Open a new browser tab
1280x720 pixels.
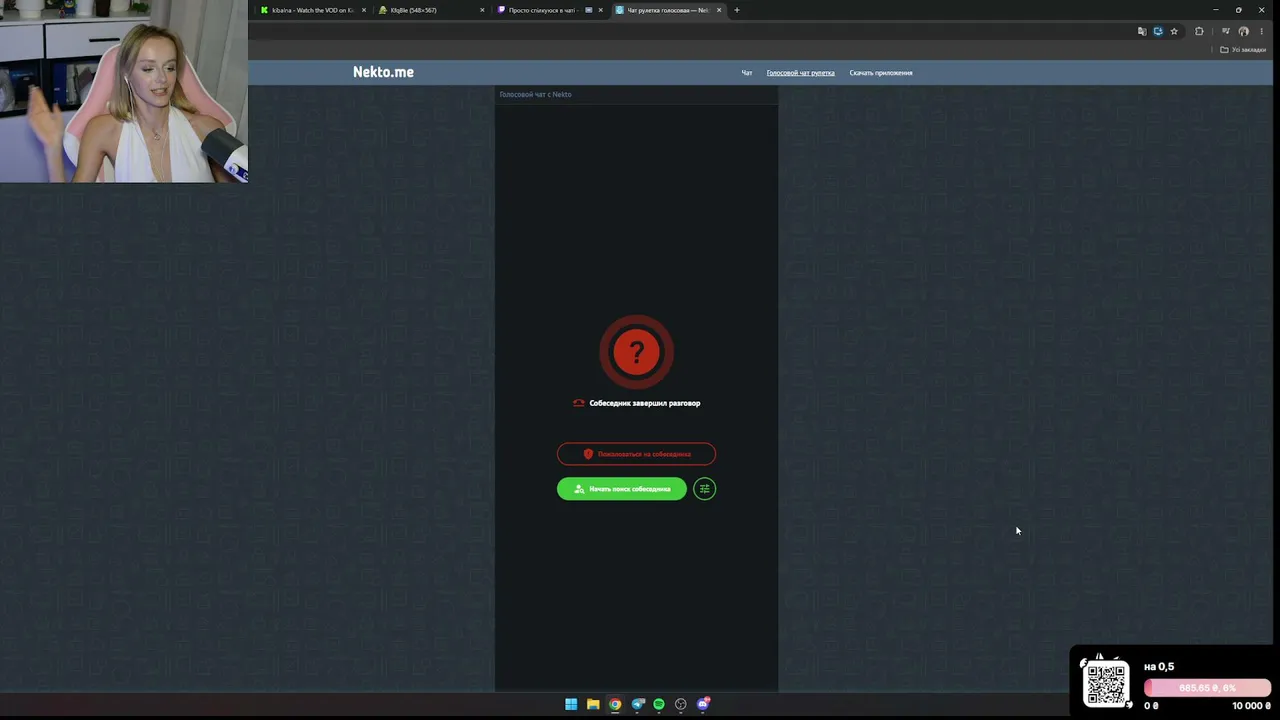(x=737, y=10)
